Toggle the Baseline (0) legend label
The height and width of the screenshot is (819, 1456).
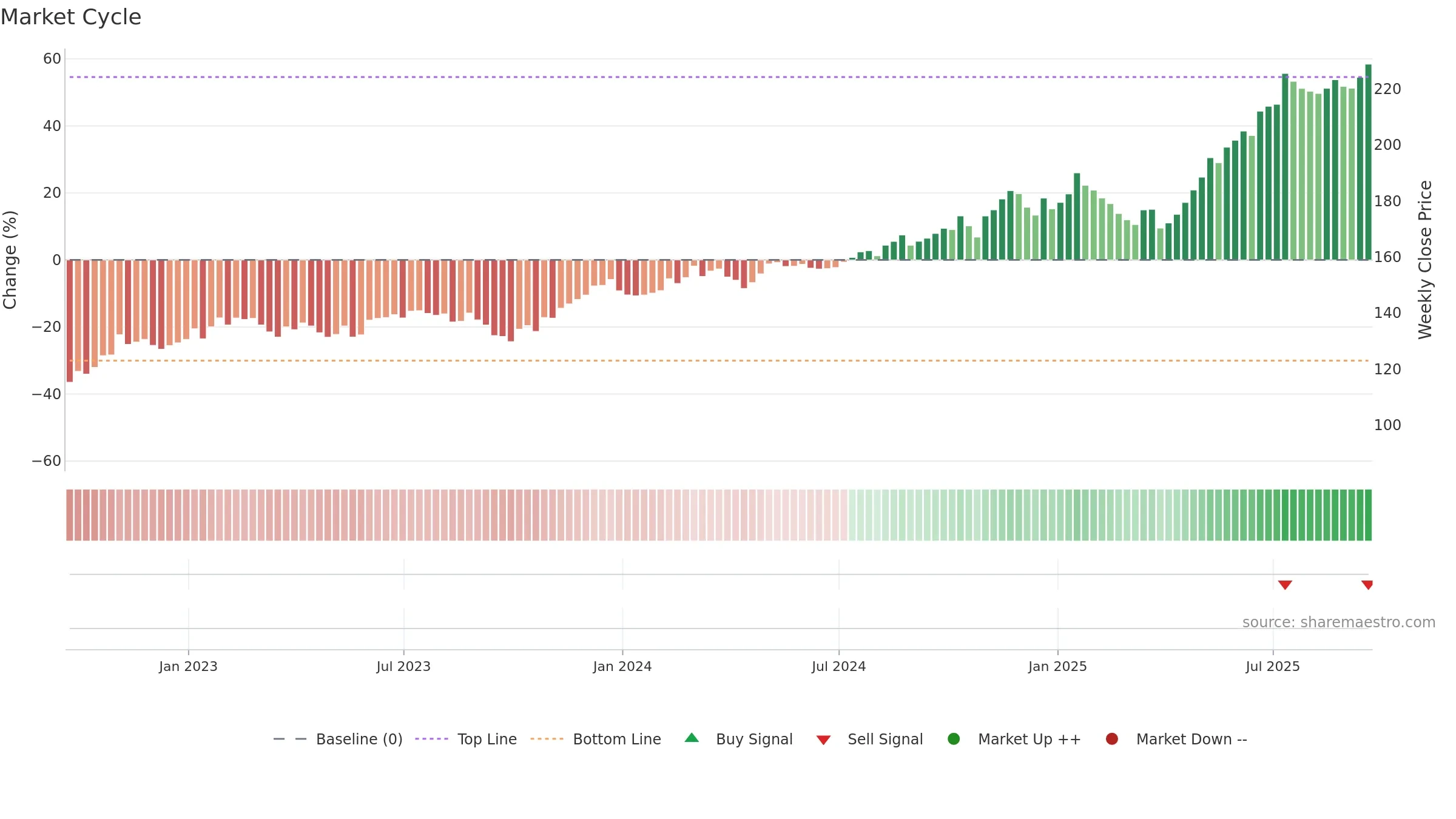[x=359, y=740]
